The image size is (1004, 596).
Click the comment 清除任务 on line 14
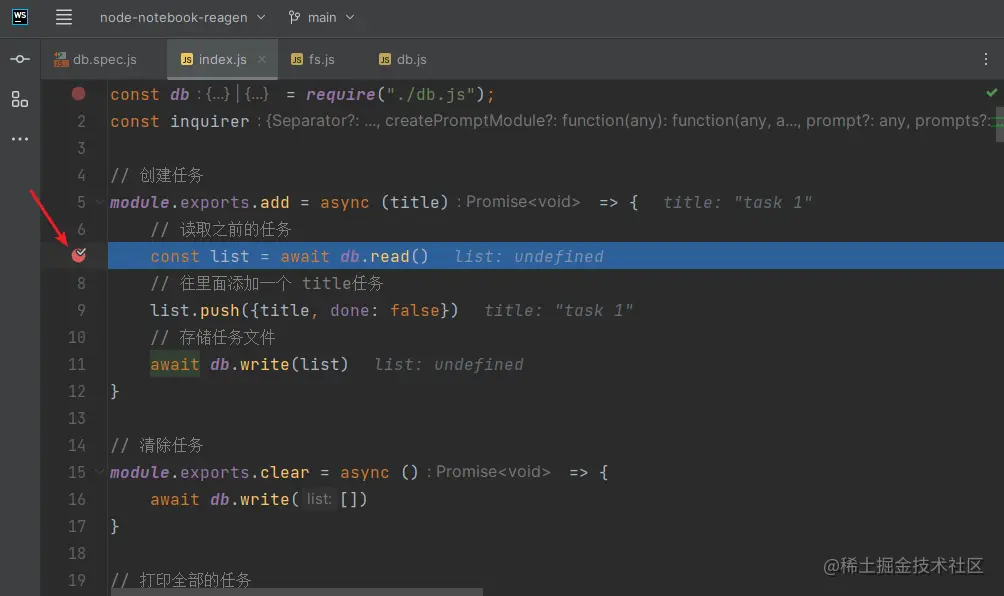click(x=171, y=445)
